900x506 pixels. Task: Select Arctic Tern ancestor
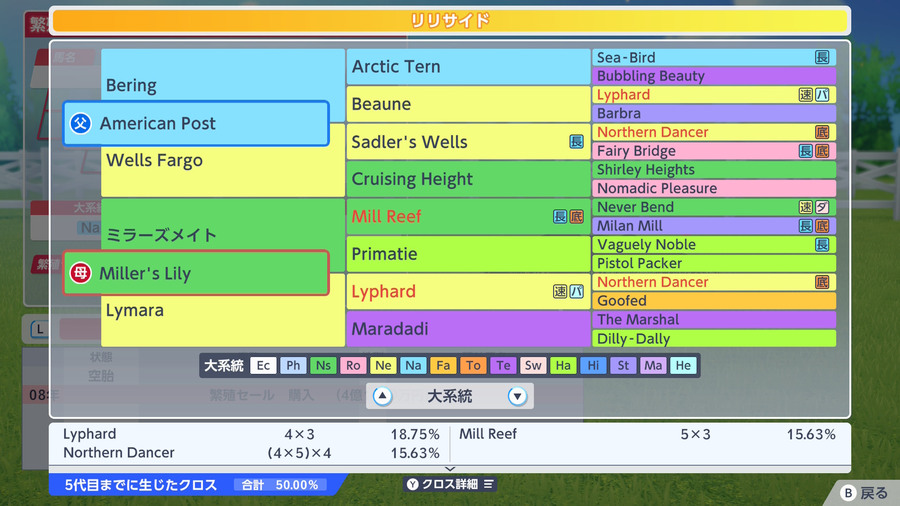(468, 67)
